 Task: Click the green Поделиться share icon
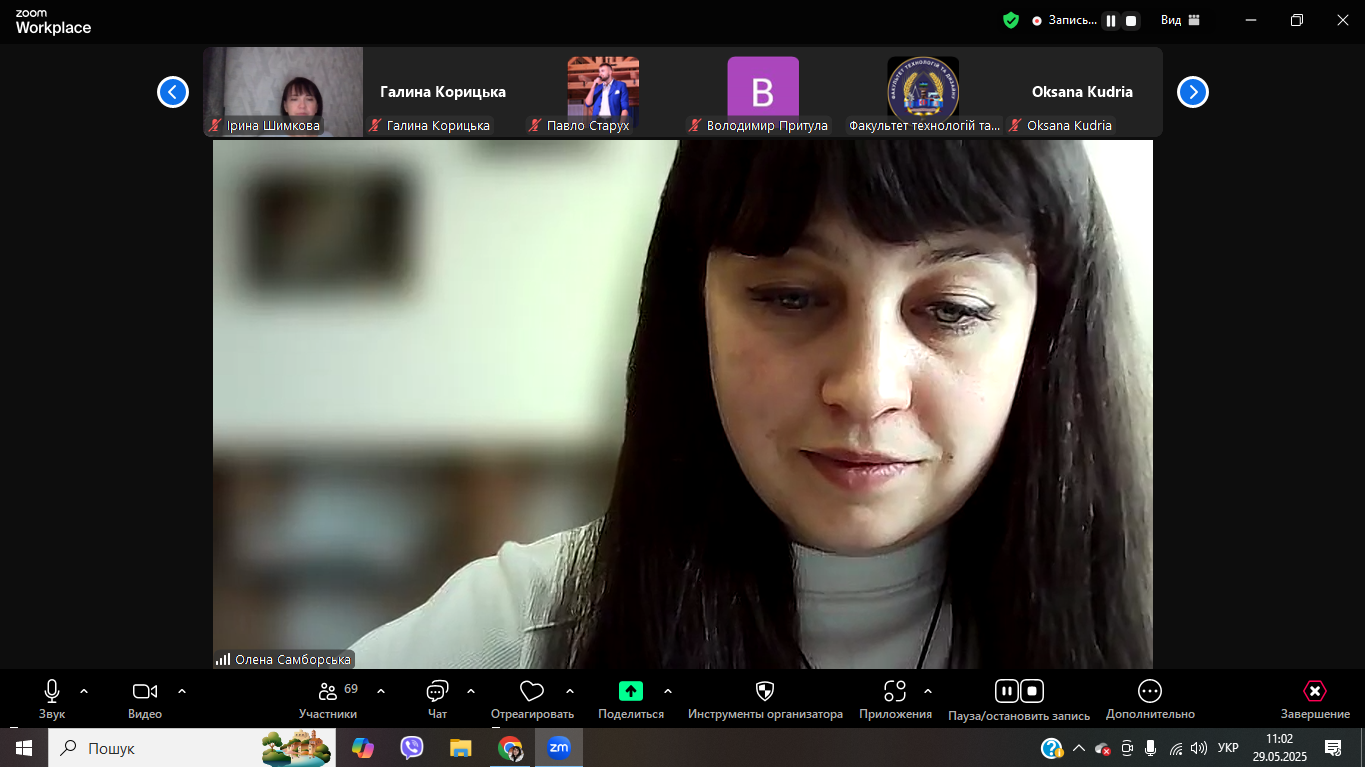pyautogui.click(x=629, y=690)
